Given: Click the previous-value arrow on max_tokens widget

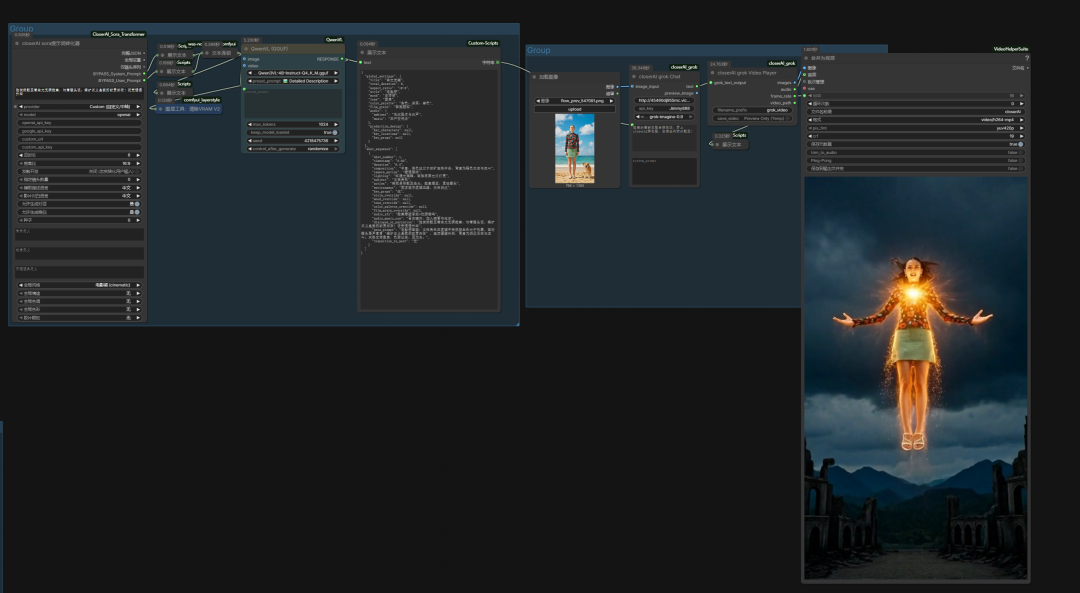Looking at the screenshot, I should click(249, 125).
